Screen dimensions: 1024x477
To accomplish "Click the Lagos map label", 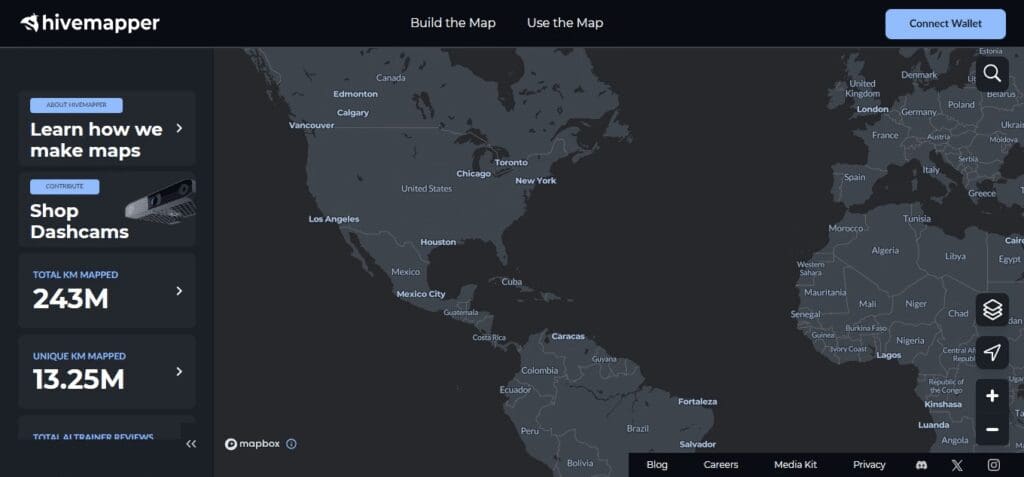I will (888, 355).
